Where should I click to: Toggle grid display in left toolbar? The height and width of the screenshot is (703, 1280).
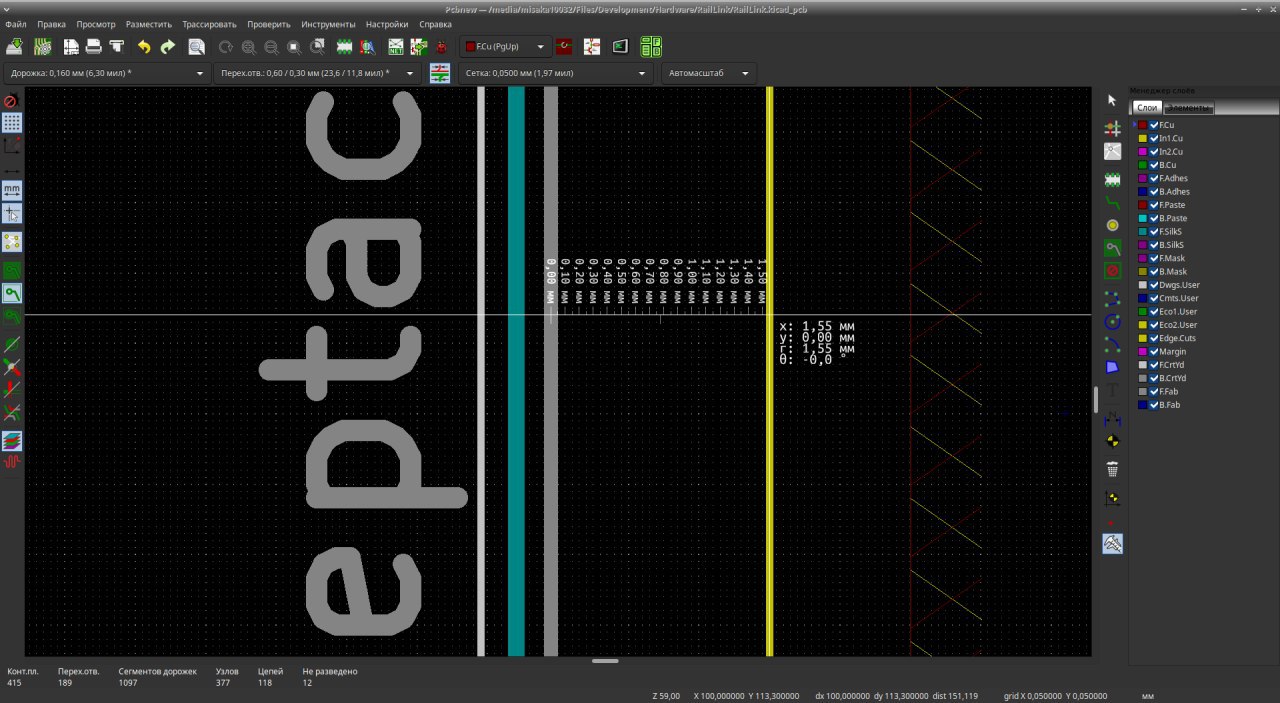click(12, 123)
